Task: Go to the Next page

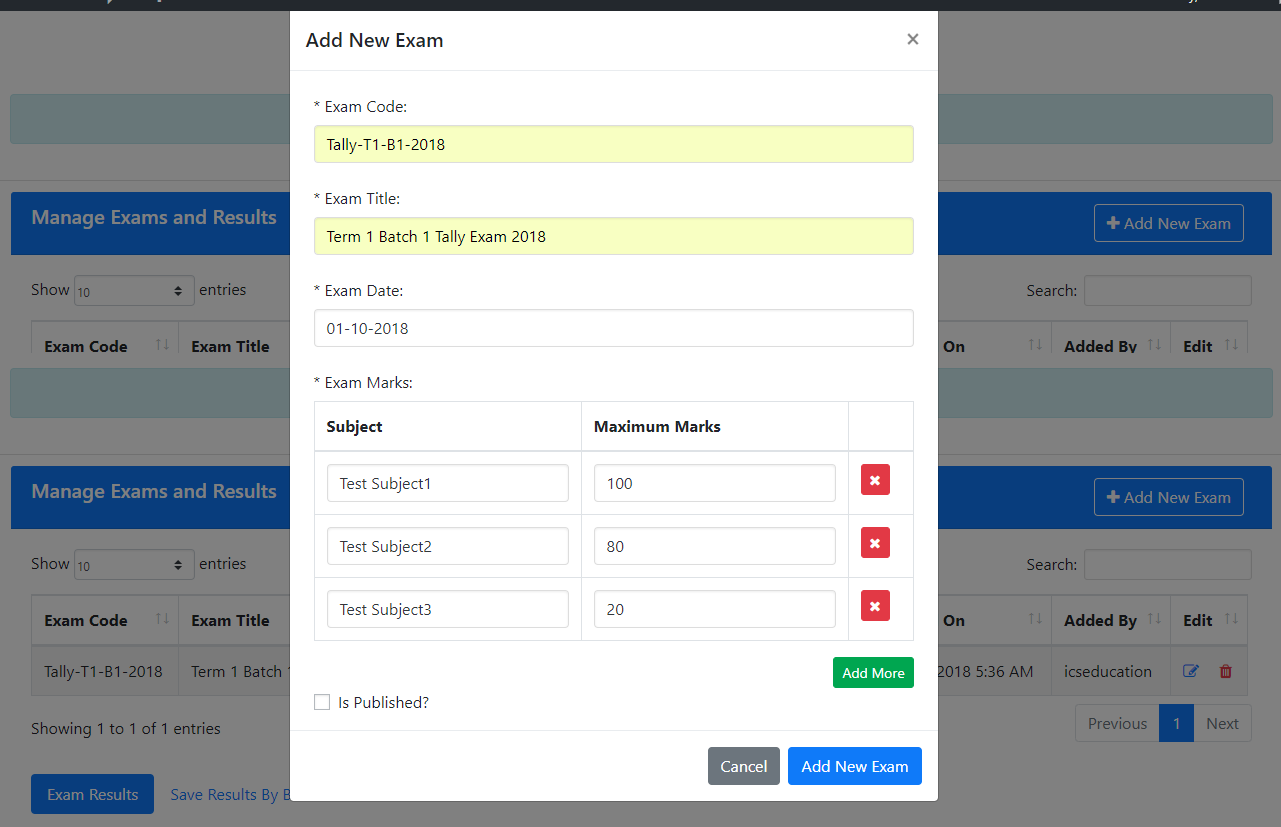Action: (1222, 723)
